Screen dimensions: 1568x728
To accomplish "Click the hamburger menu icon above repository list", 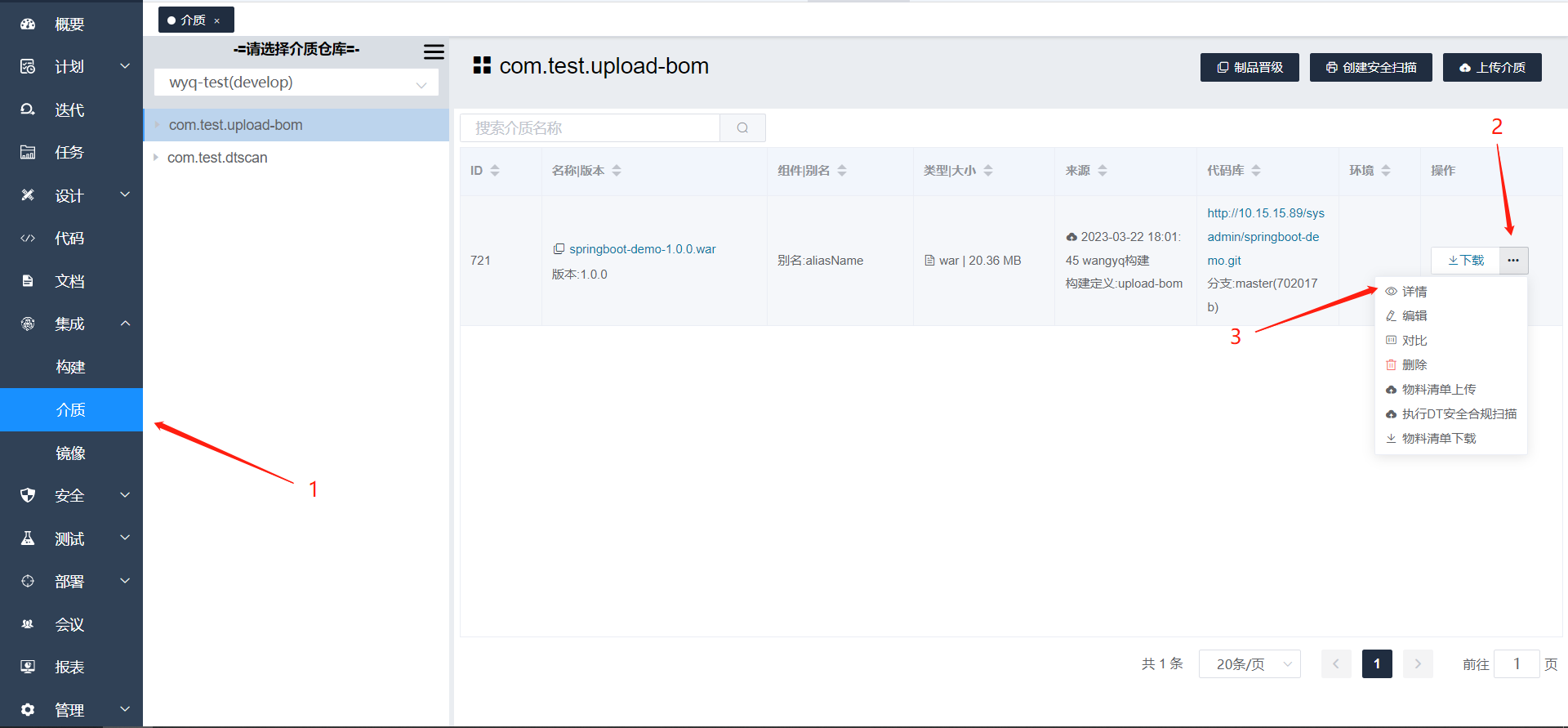I will [434, 51].
